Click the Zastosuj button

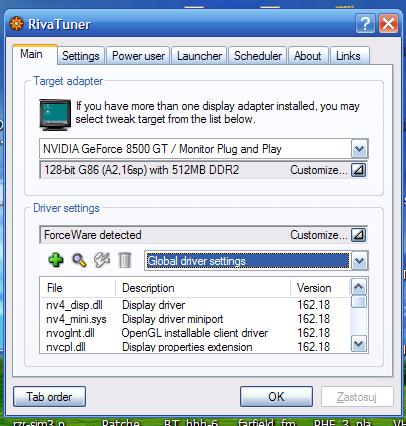click(x=357, y=397)
